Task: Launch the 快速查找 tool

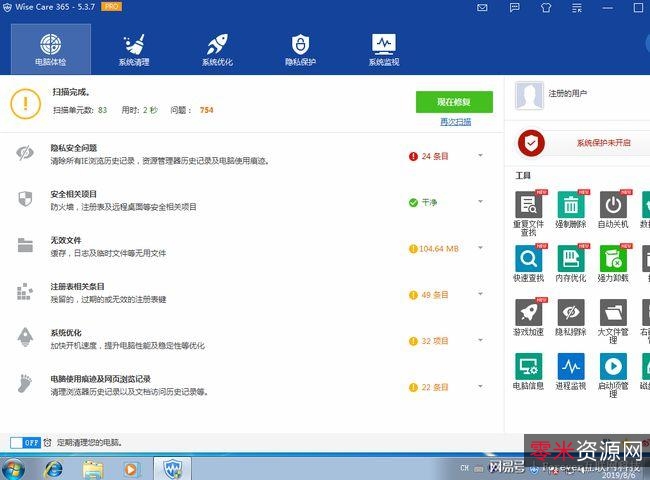Action: click(x=529, y=263)
